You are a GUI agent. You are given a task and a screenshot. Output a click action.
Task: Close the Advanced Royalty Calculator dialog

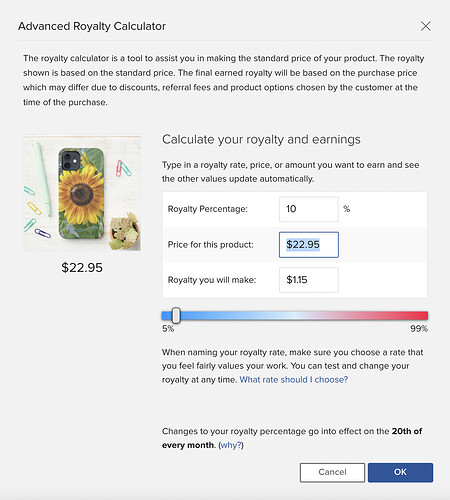click(425, 26)
